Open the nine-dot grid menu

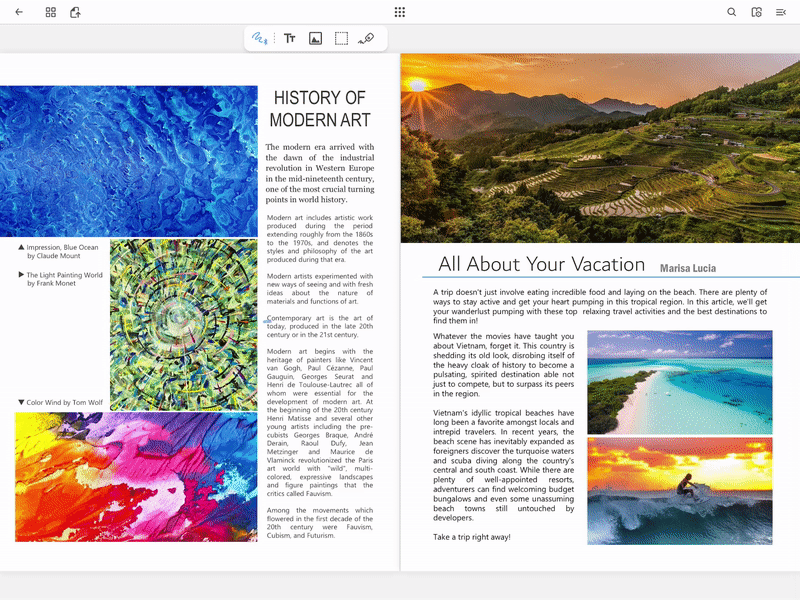coord(399,12)
